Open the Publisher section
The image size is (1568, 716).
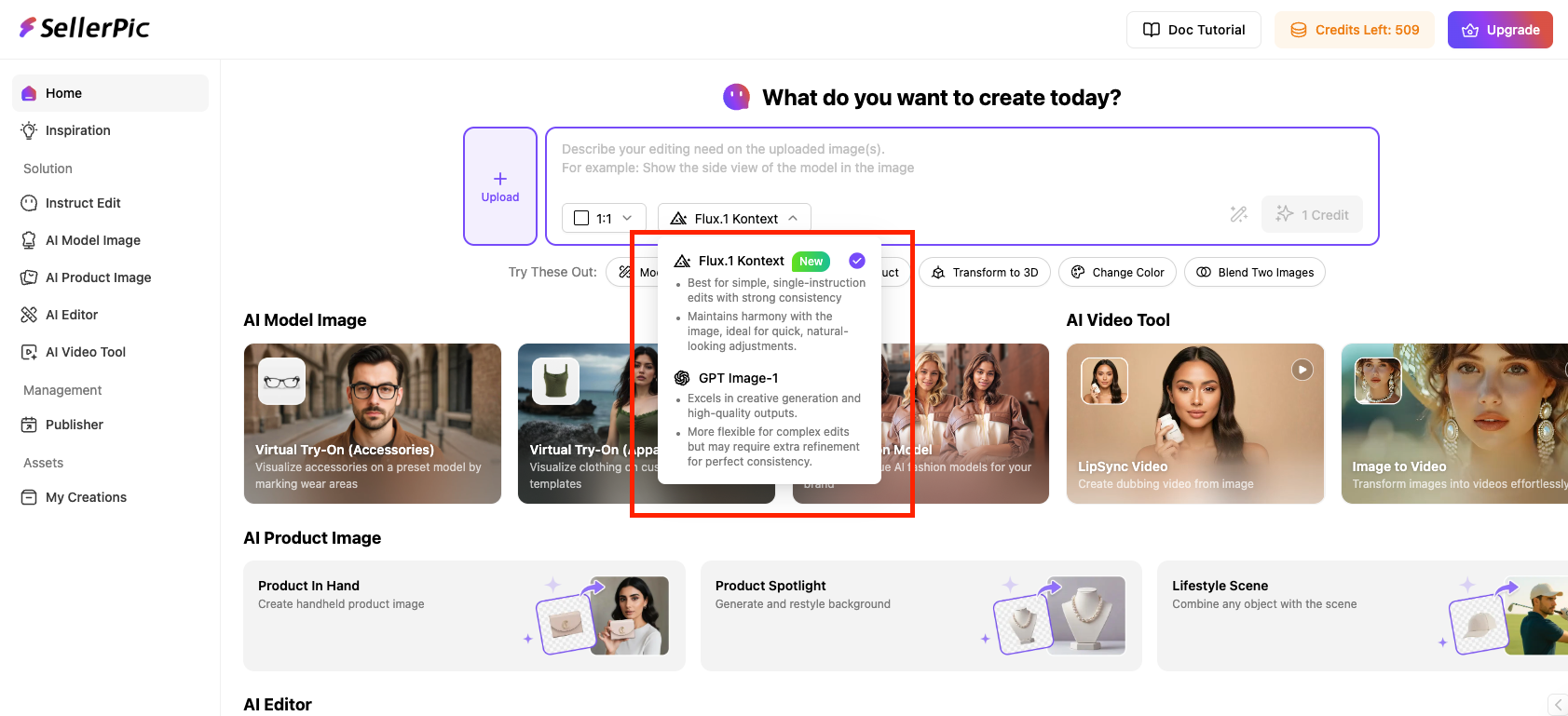75,425
